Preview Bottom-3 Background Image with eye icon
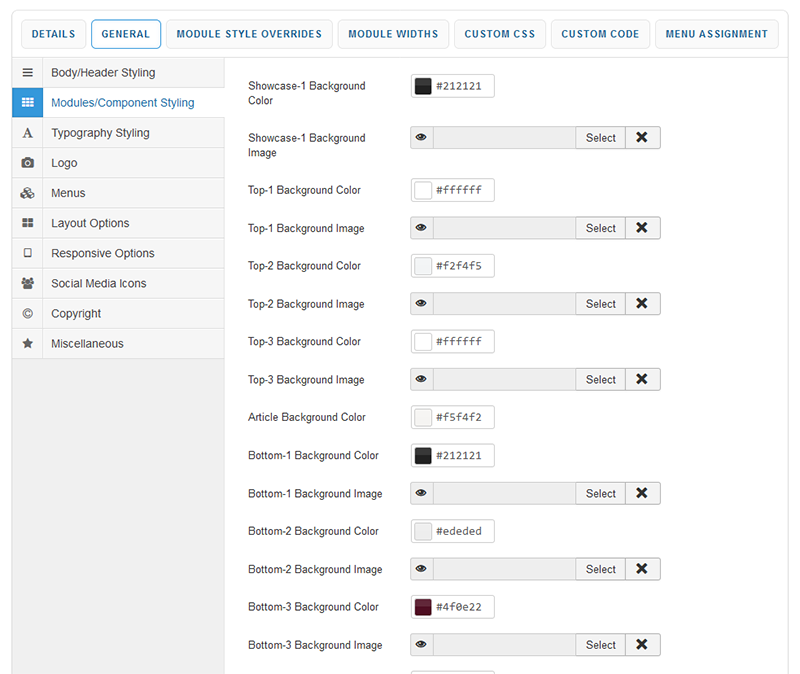 [421, 645]
